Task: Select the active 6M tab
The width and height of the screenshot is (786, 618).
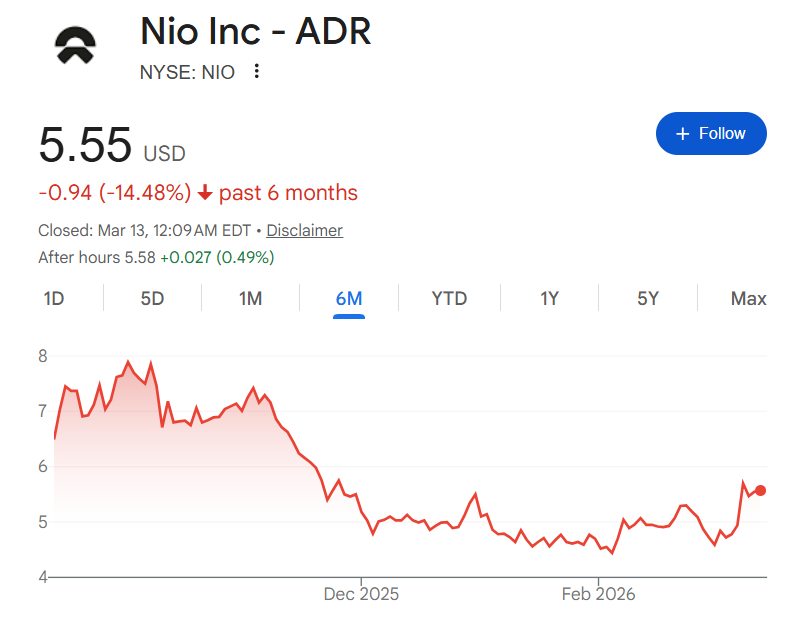Action: (349, 298)
